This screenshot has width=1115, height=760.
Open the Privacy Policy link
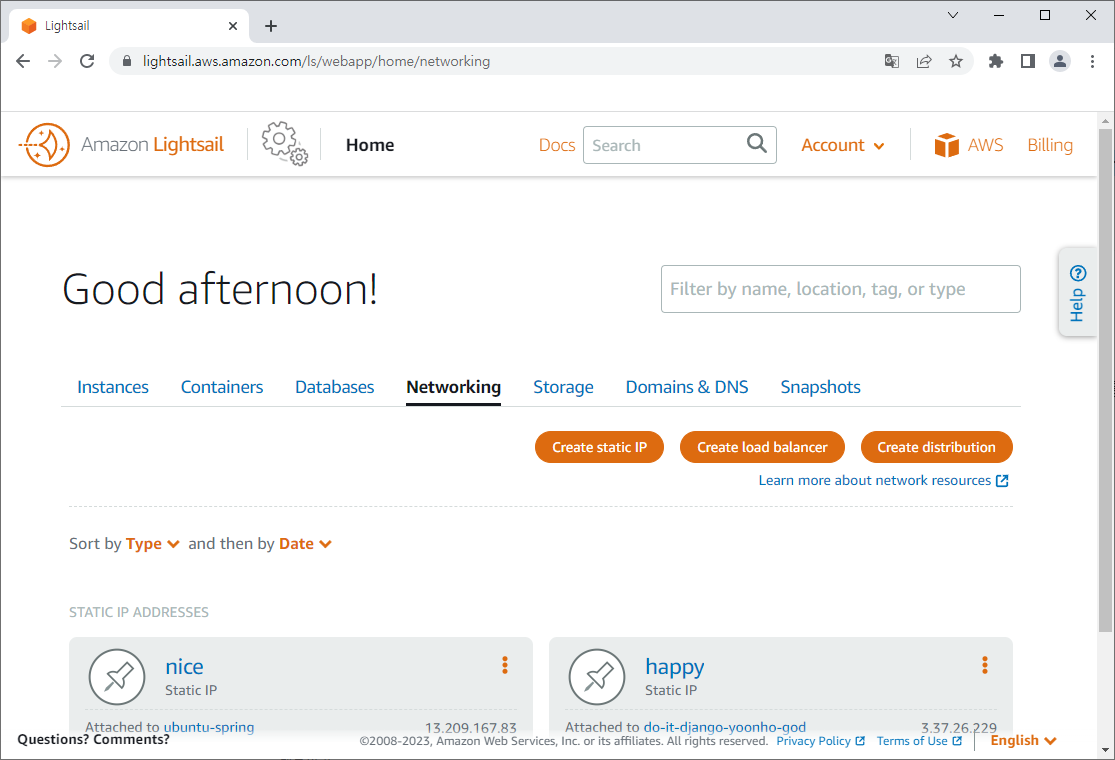[821, 741]
